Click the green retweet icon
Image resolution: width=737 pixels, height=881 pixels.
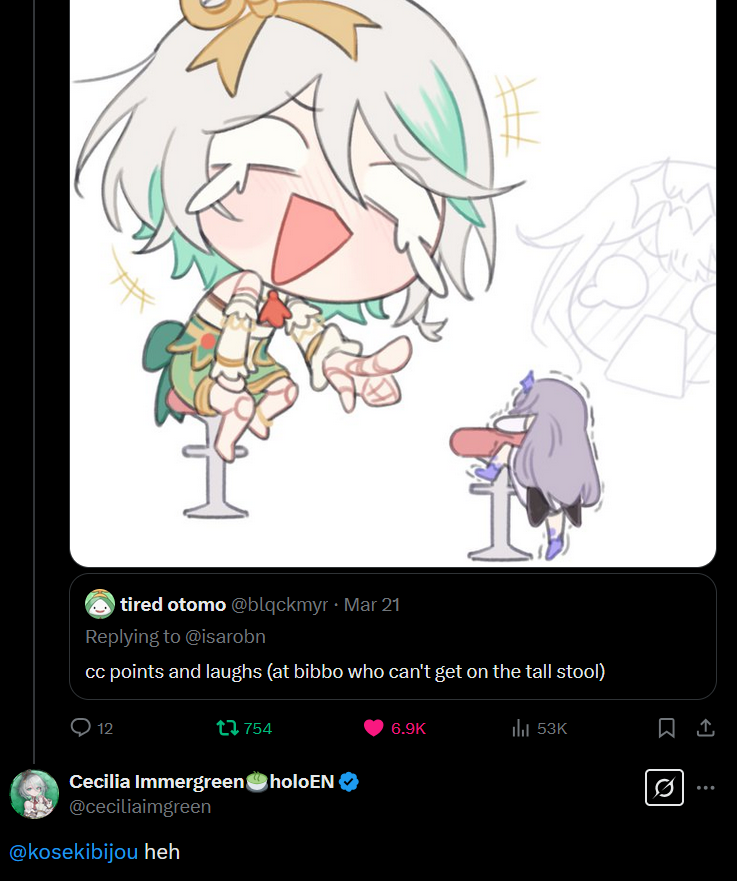click(x=227, y=728)
